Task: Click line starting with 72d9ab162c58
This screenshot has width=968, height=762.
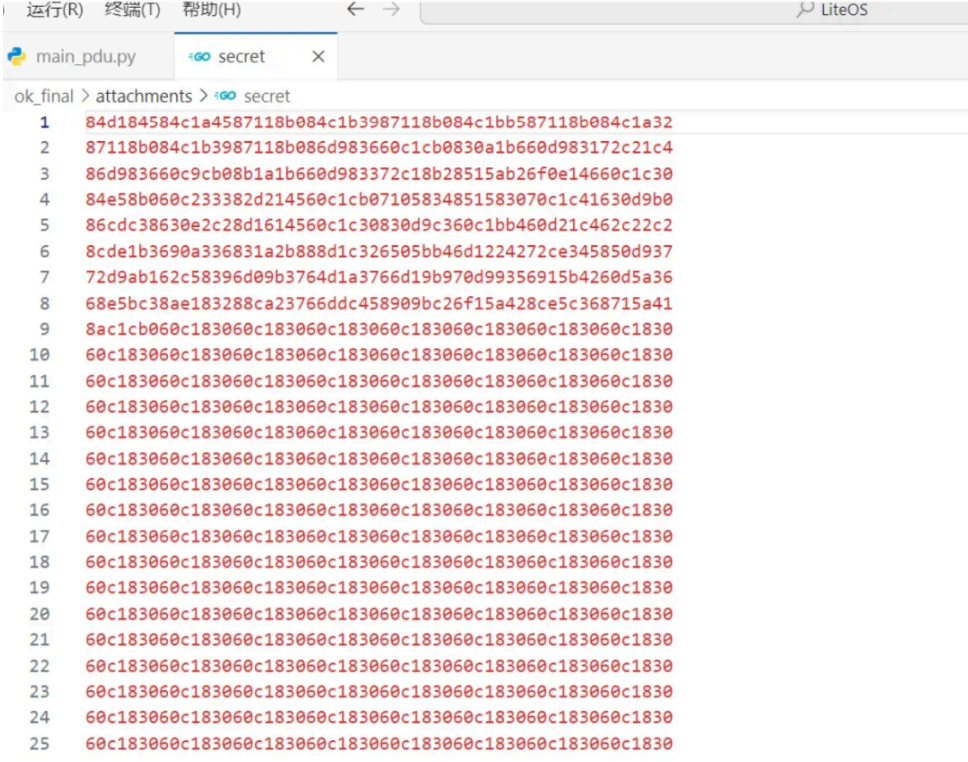Action: coord(379,277)
